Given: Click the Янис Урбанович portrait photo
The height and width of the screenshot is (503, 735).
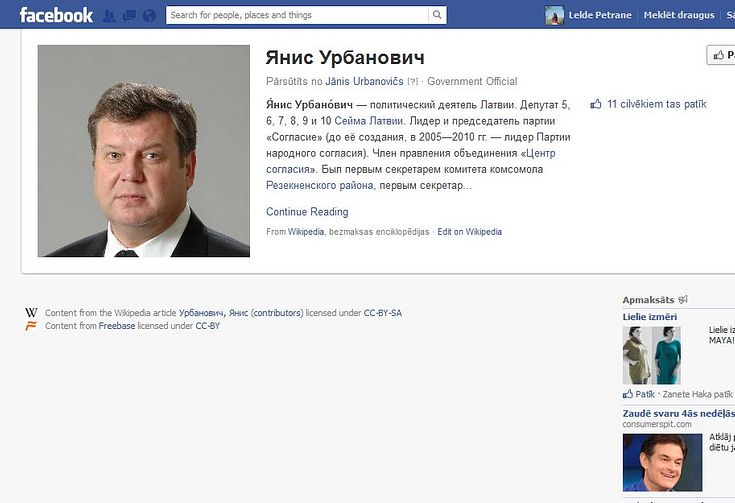Looking at the screenshot, I should coord(143,151).
